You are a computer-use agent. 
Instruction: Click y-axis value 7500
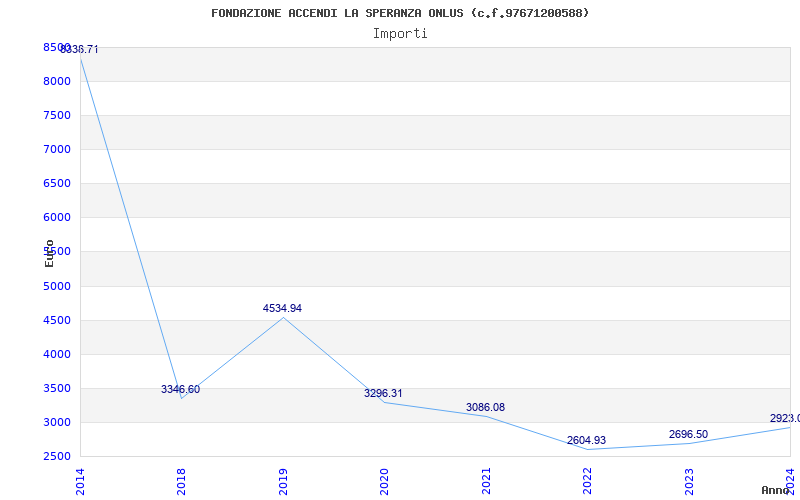tap(57, 115)
